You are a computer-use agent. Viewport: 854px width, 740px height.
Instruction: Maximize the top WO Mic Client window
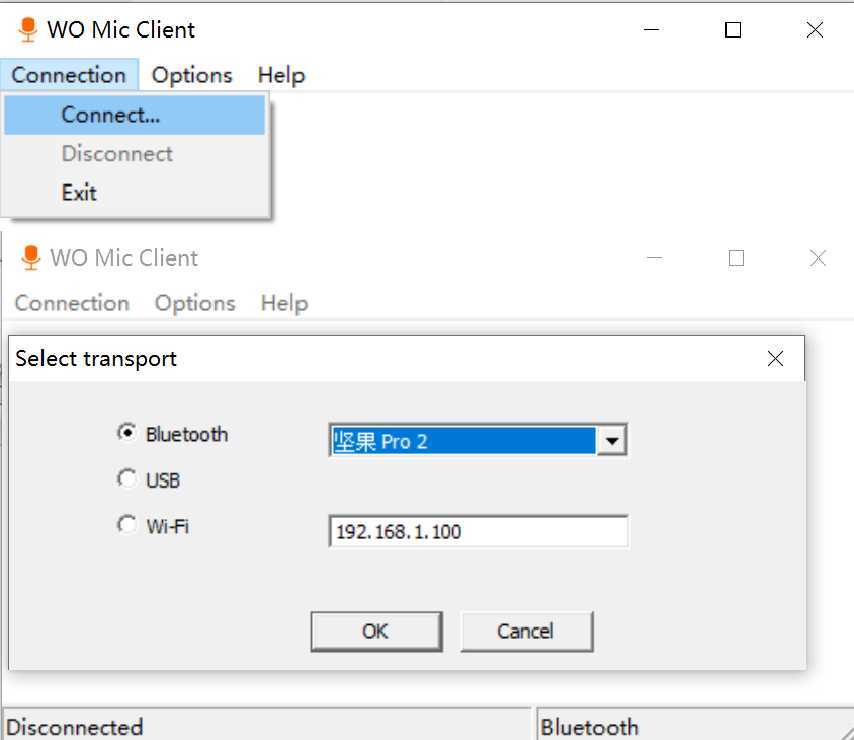733,30
